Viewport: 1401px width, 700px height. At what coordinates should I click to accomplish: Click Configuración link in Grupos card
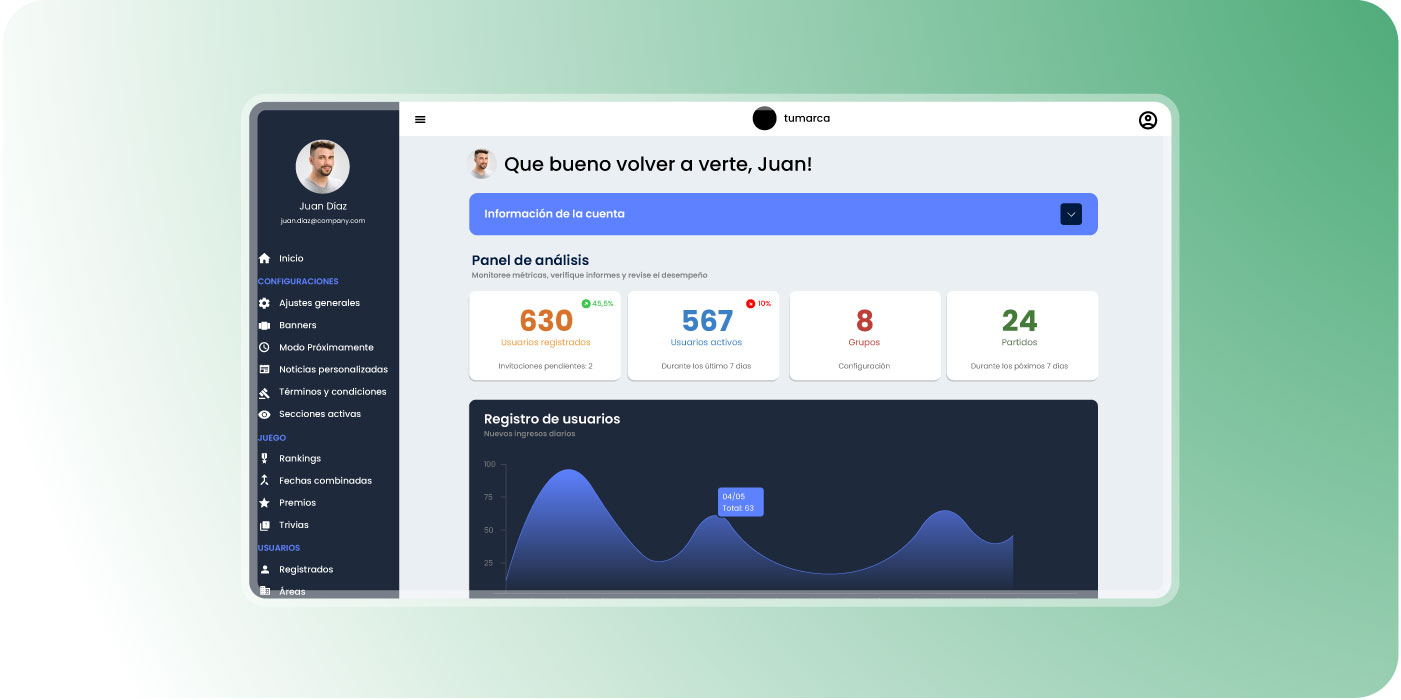coord(864,366)
